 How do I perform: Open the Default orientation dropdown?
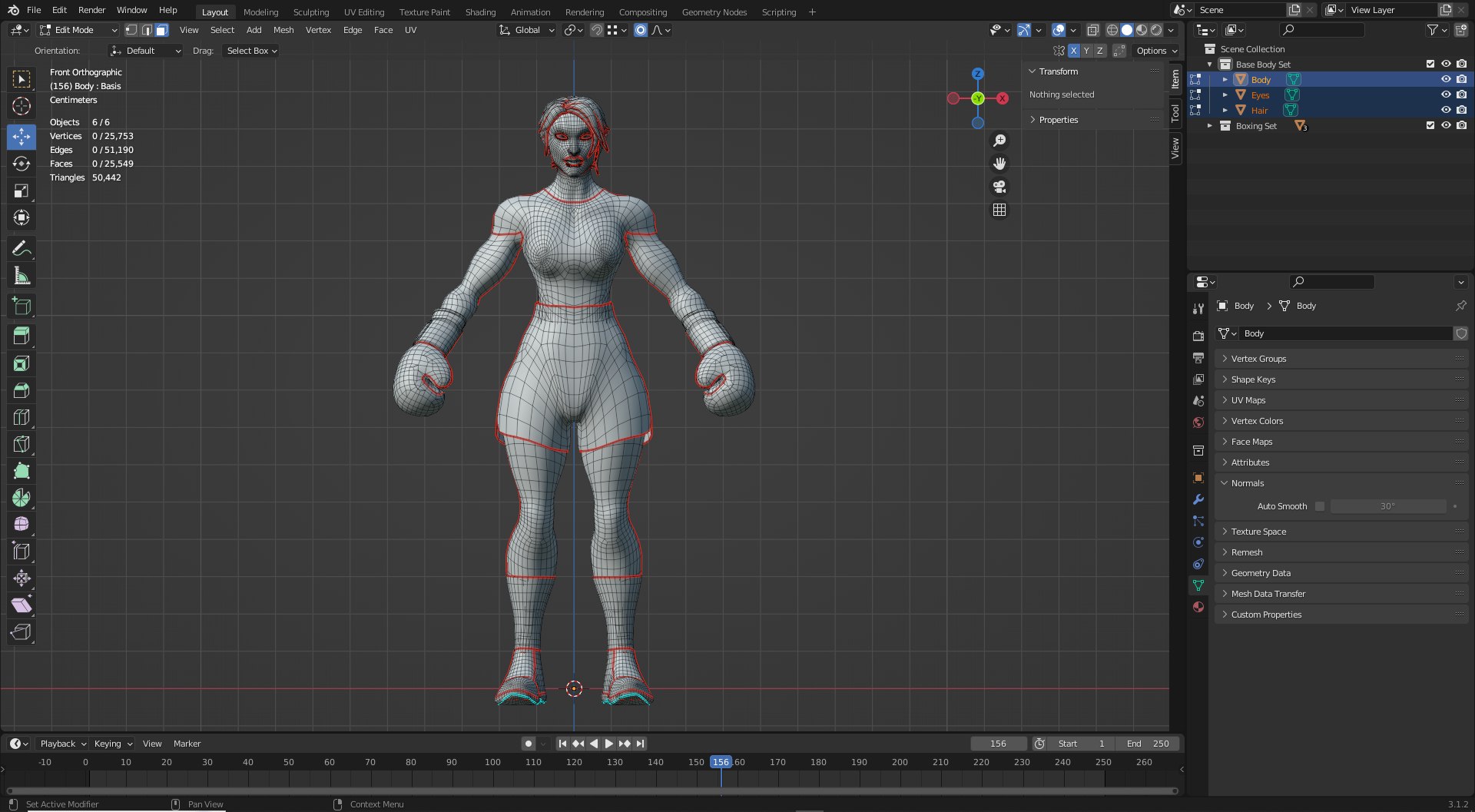tap(146, 51)
